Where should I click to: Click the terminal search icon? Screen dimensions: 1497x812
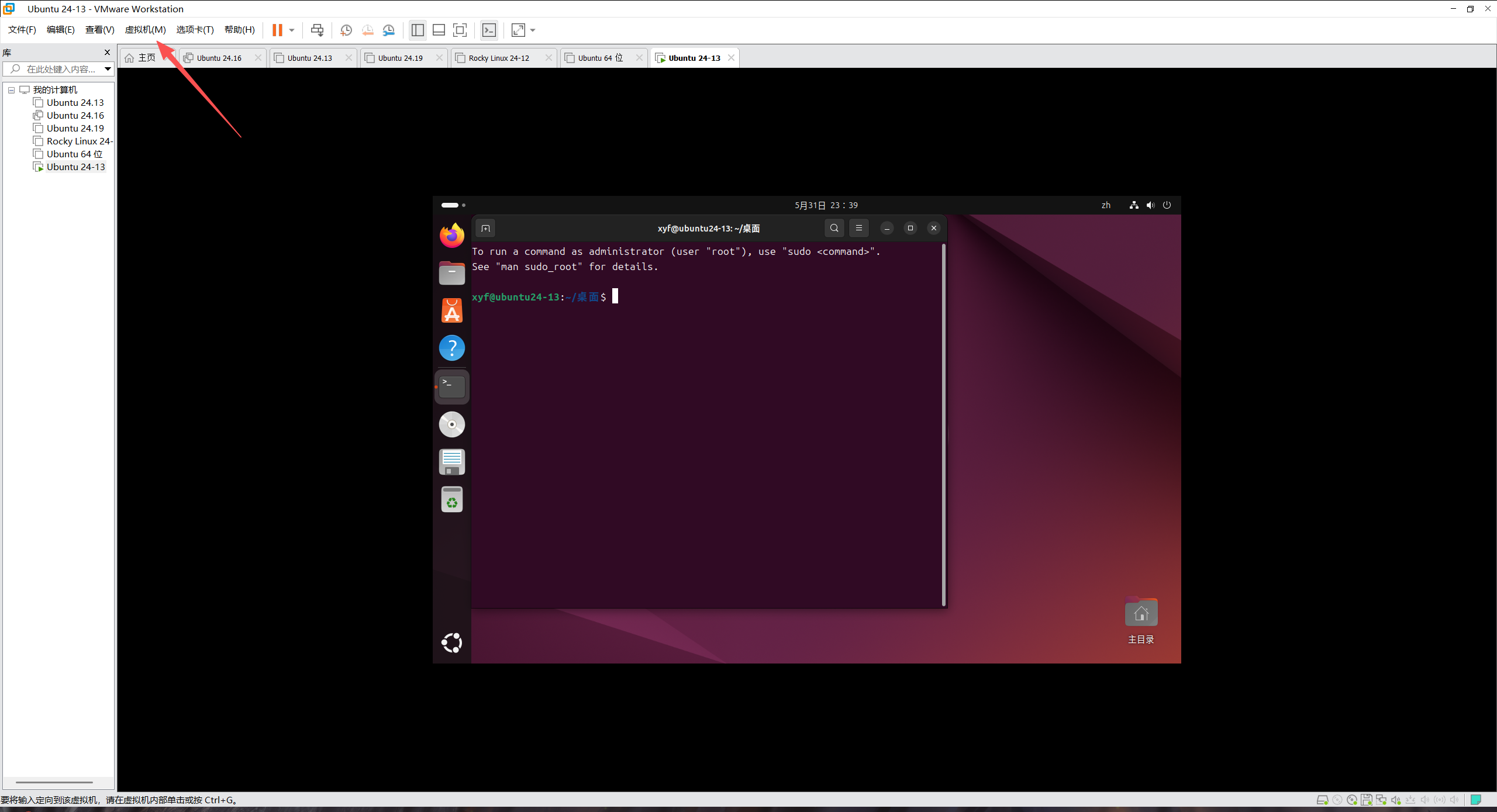pos(834,228)
